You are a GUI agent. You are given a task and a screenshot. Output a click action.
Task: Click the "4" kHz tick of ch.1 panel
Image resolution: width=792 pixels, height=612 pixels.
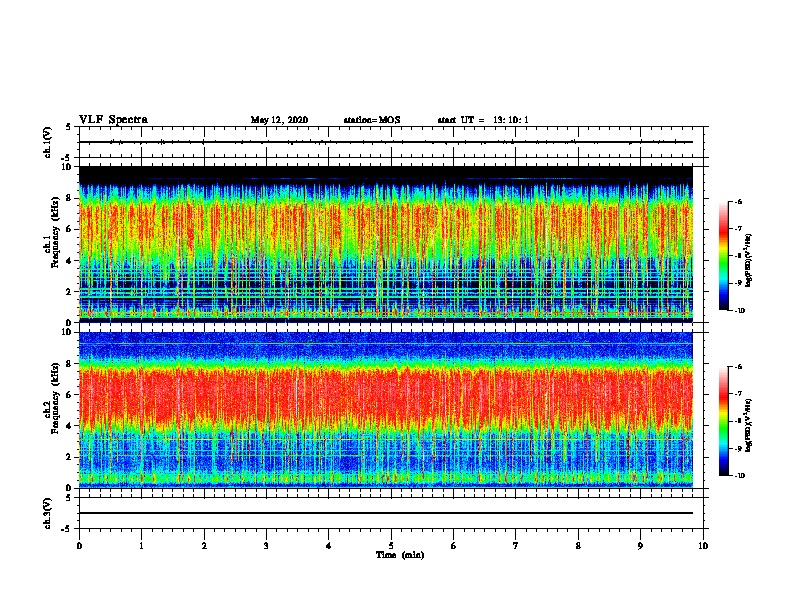(69, 261)
